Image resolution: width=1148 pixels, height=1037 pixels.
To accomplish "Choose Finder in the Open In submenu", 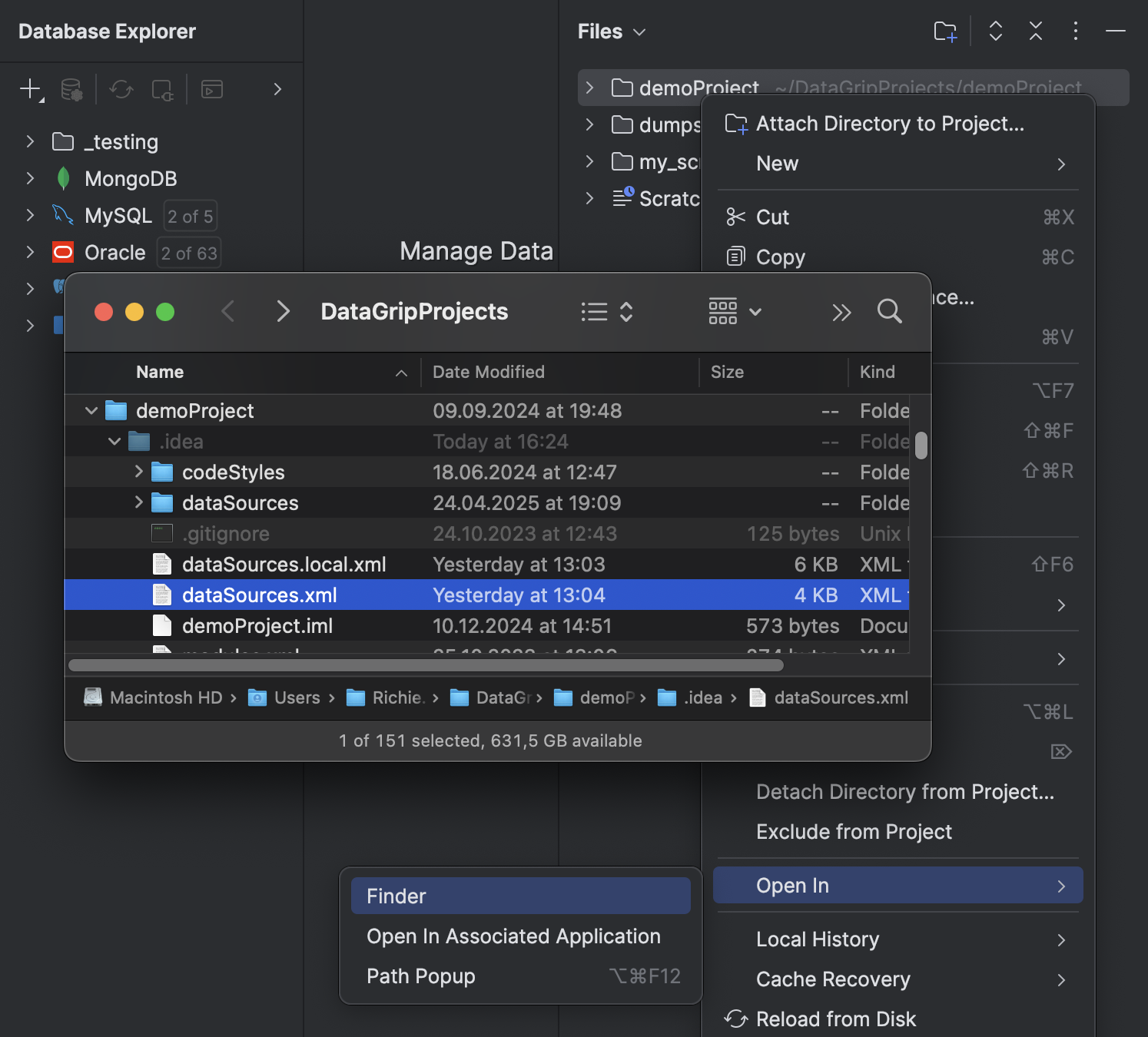I will (x=521, y=896).
